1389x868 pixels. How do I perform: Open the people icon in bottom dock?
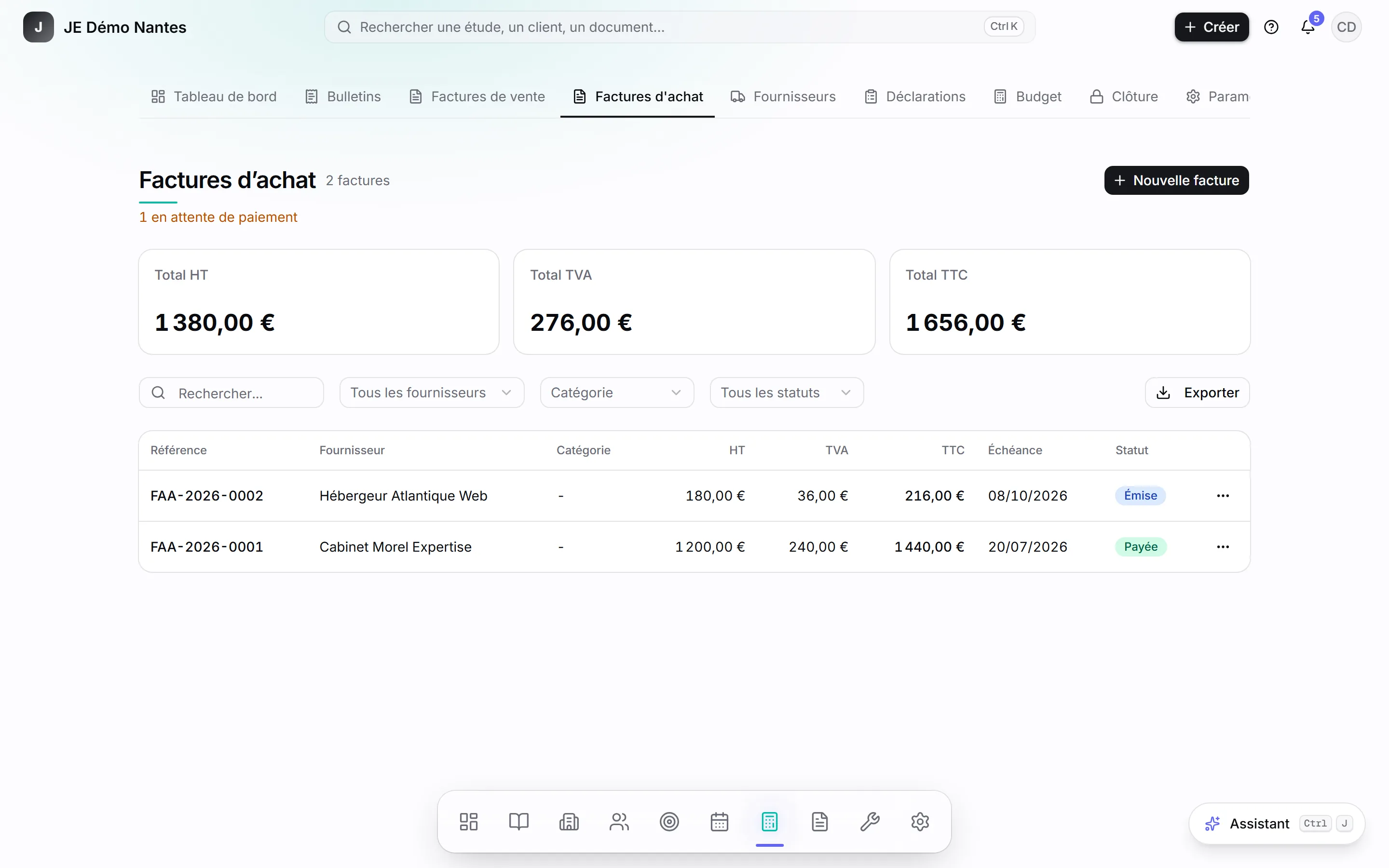pos(619,822)
